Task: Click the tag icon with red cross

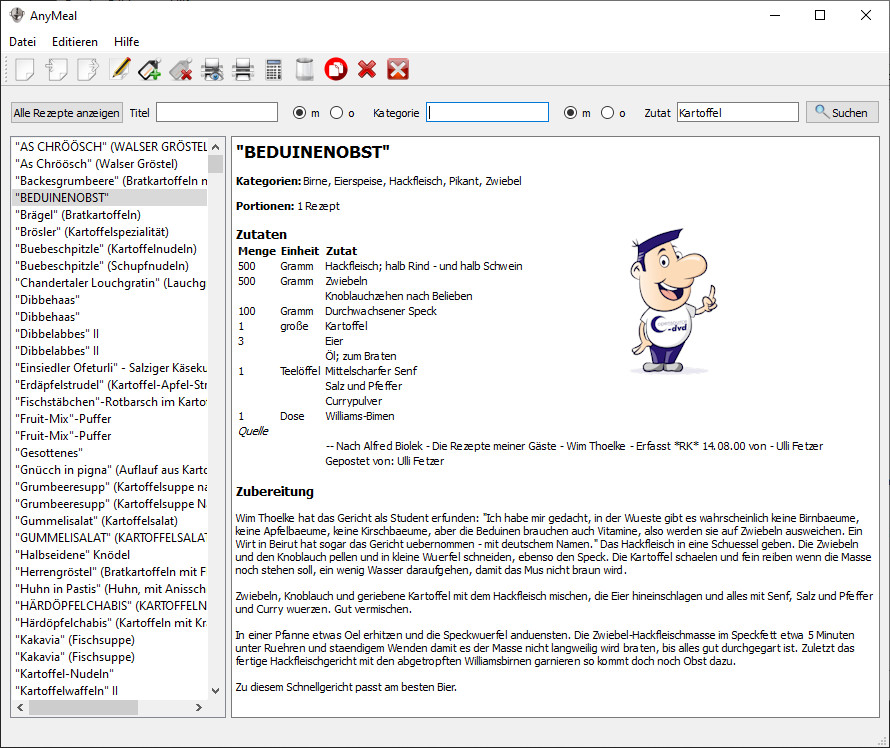Action: click(x=181, y=69)
